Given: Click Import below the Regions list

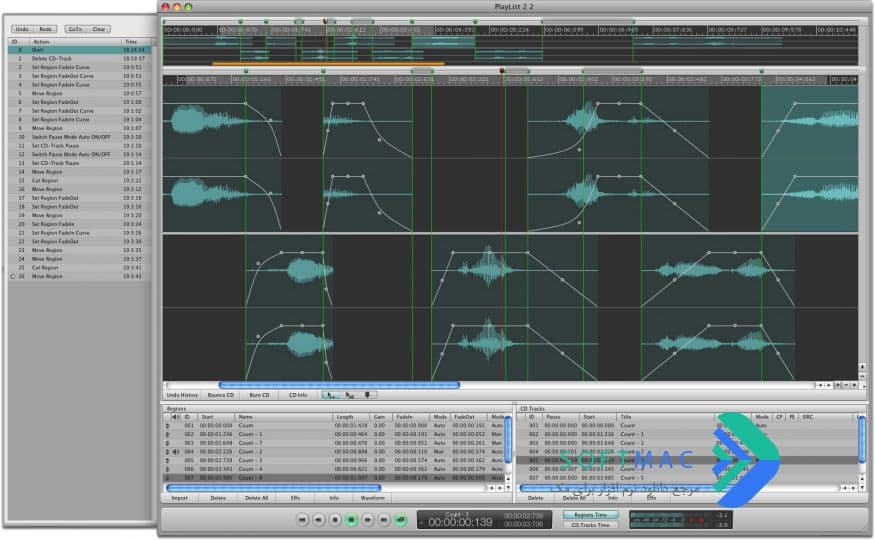Looking at the screenshot, I should [180, 498].
